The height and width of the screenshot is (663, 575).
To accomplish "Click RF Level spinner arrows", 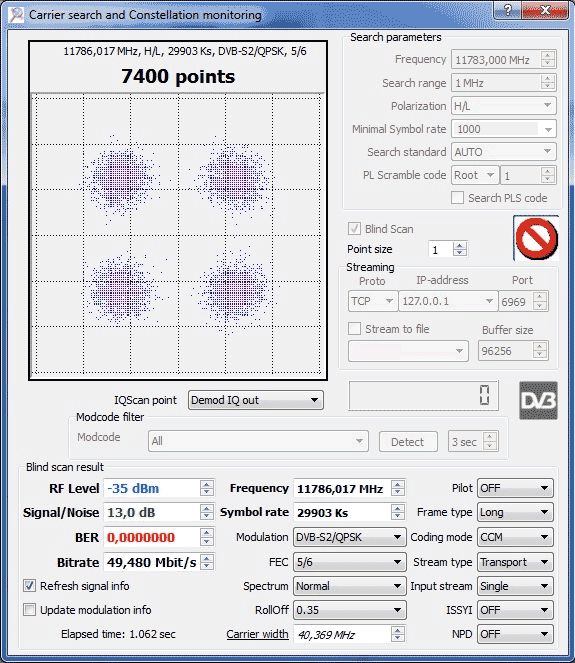I will (207, 488).
